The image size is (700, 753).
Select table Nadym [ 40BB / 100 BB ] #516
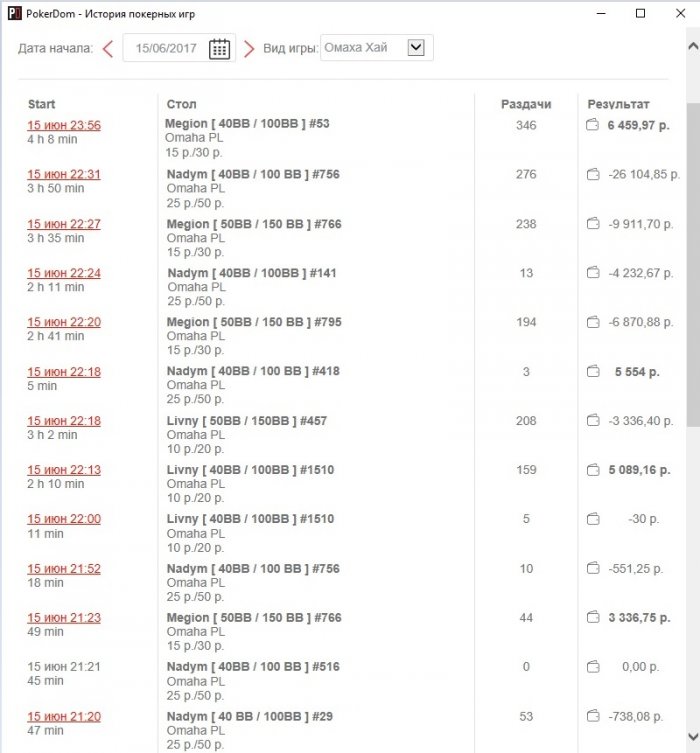[x=253, y=667]
